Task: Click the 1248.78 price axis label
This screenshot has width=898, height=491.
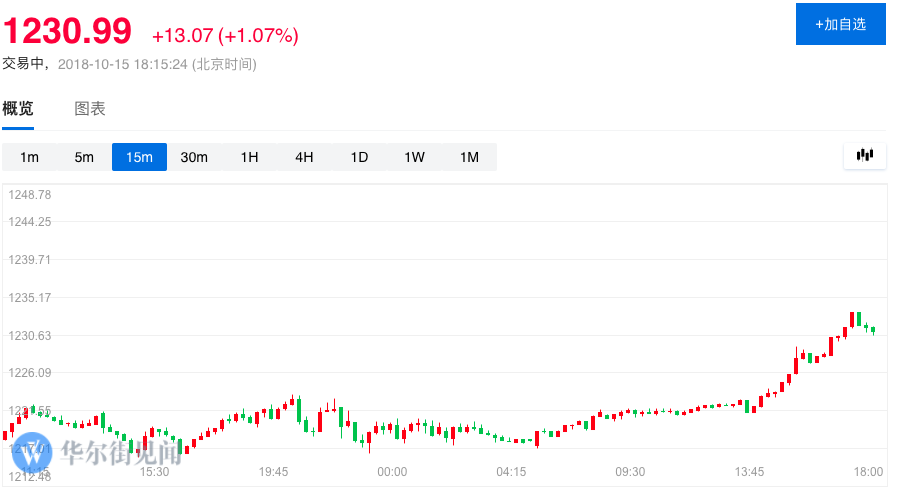Action: tap(30, 195)
